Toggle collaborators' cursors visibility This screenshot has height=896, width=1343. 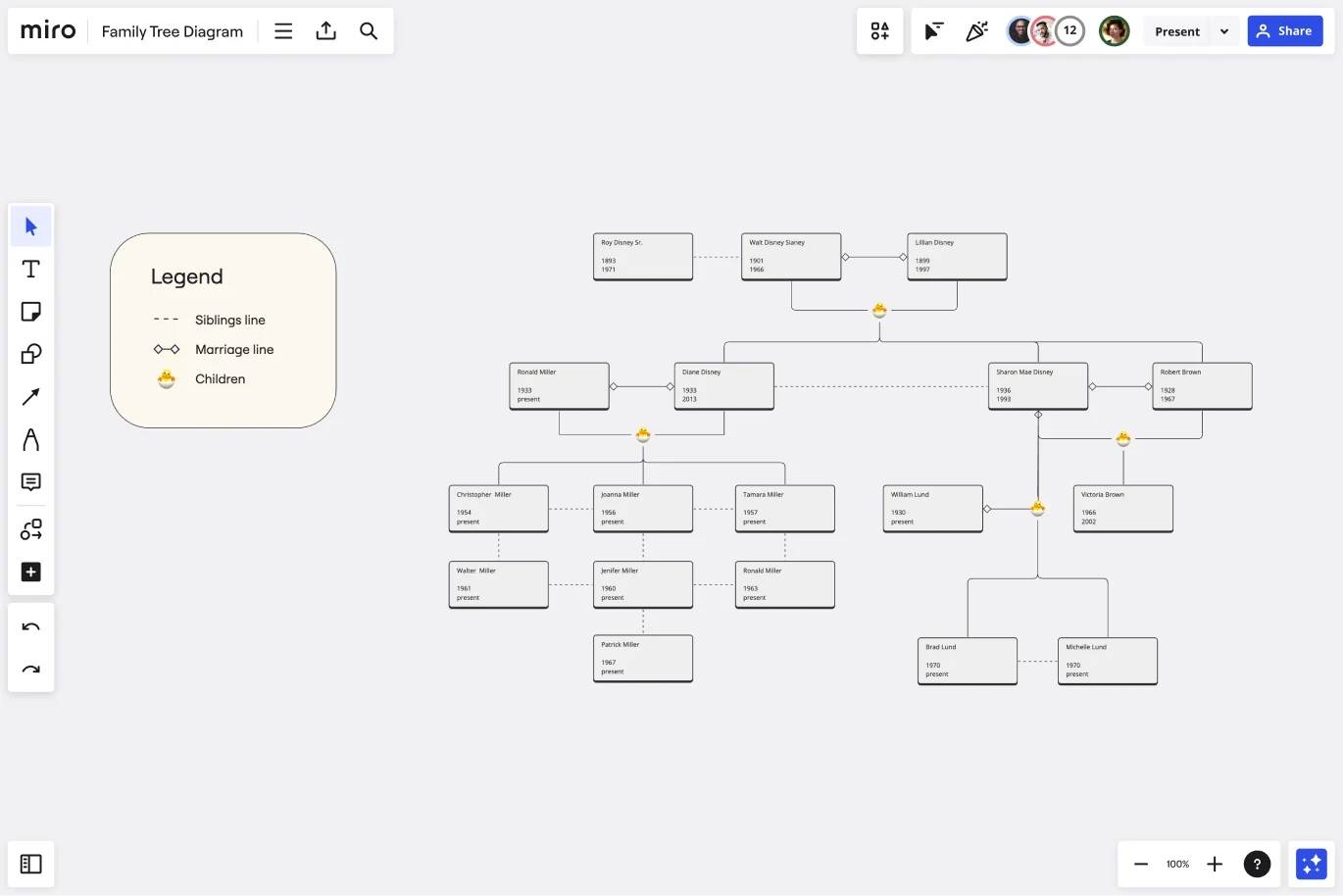coord(934,31)
